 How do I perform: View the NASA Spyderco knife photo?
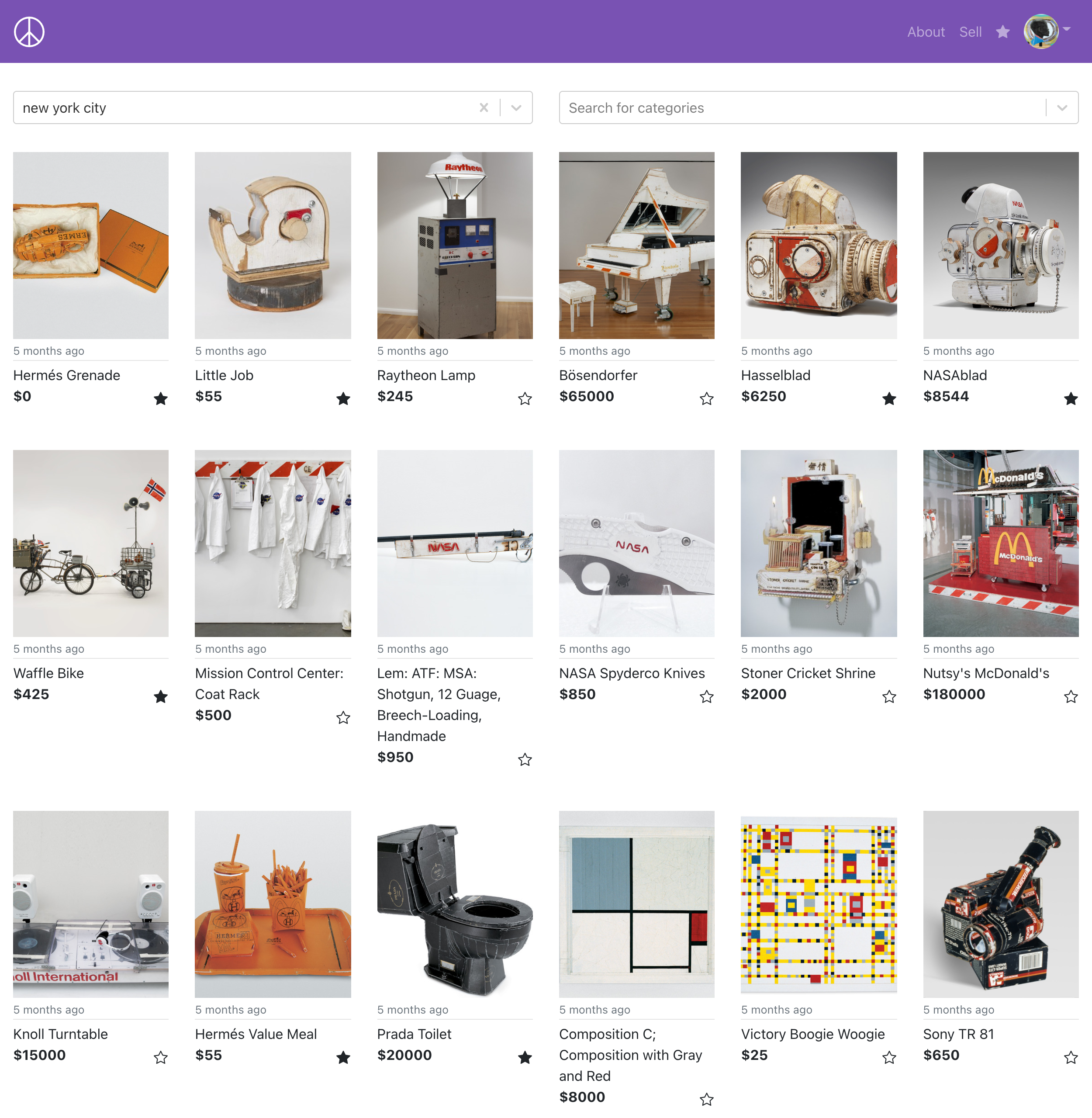(636, 543)
